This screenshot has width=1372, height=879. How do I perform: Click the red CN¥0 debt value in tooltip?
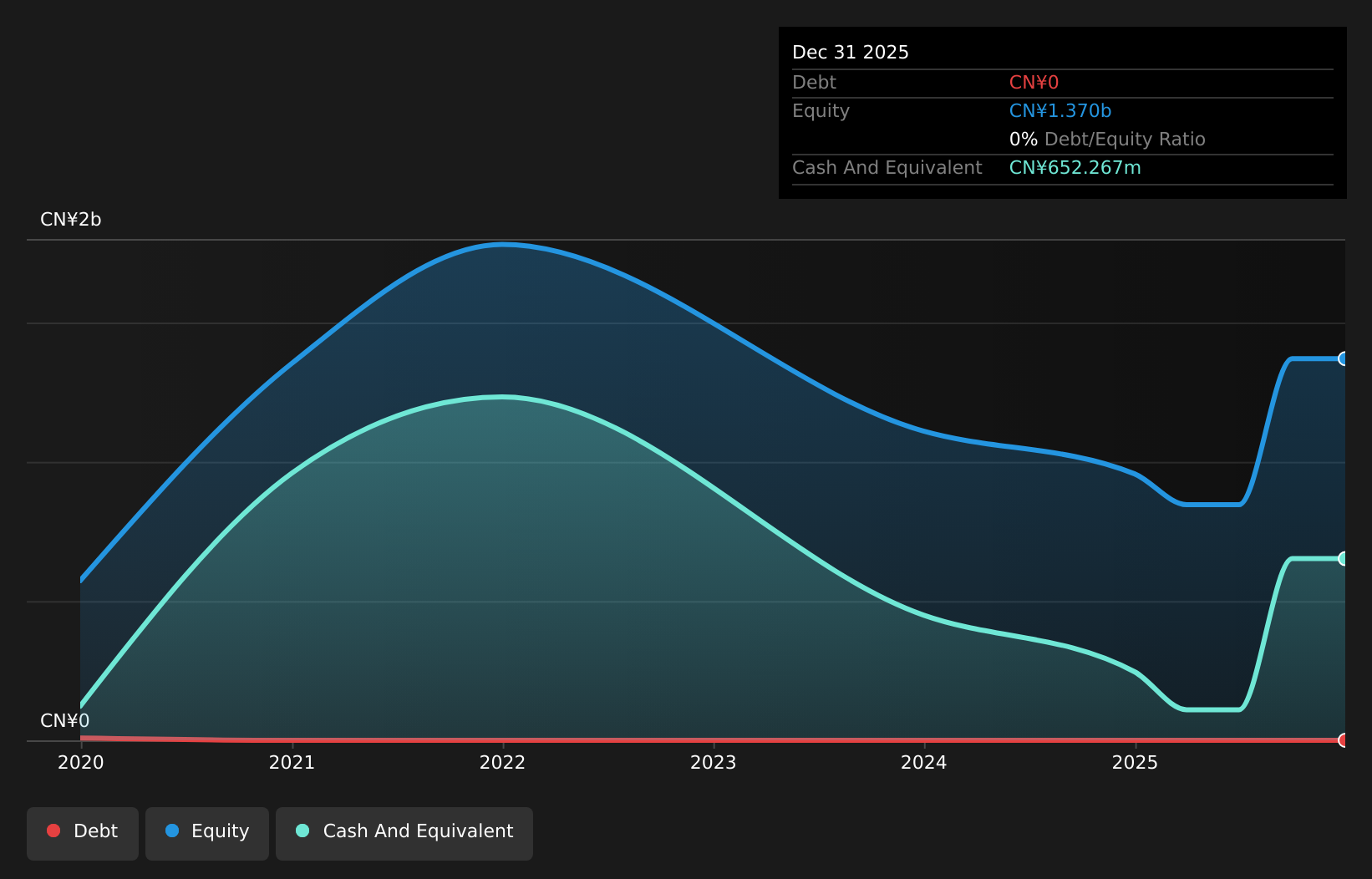[x=1034, y=83]
